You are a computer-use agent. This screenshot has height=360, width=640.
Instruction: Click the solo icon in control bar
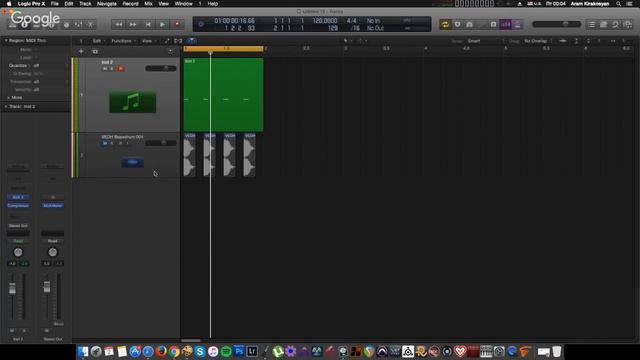tap(493, 24)
